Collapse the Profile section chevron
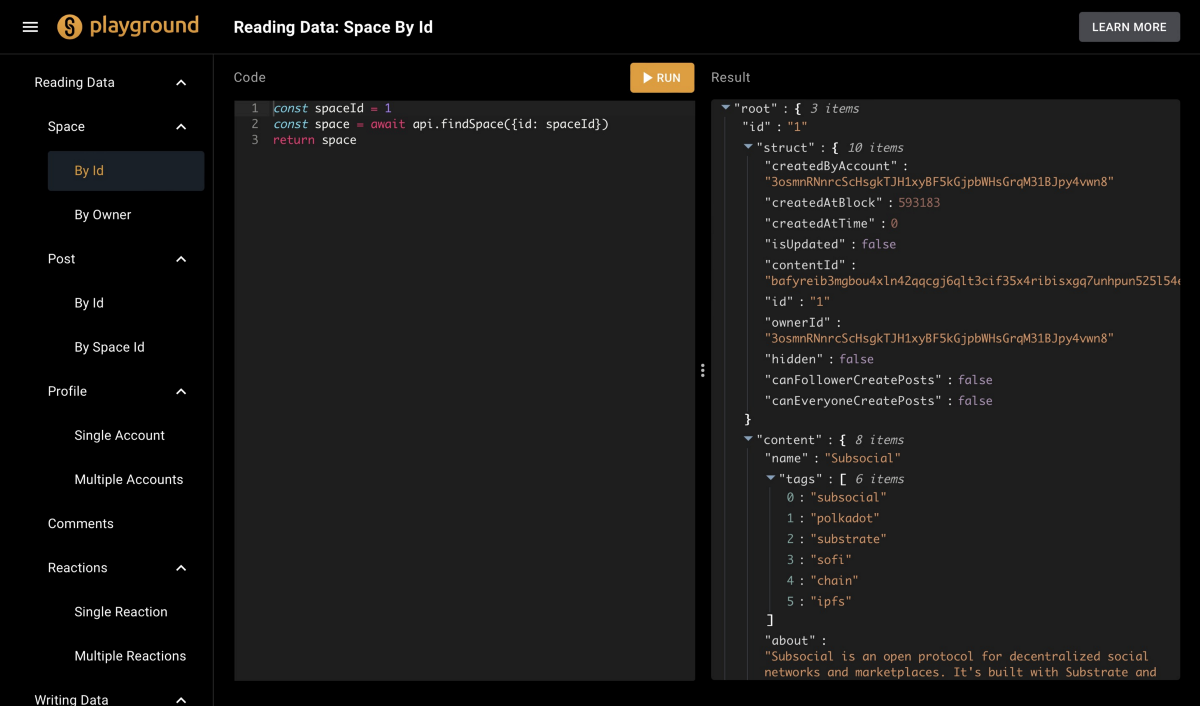Viewport: 1200px width, 706px height. pyautogui.click(x=181, y=391)
